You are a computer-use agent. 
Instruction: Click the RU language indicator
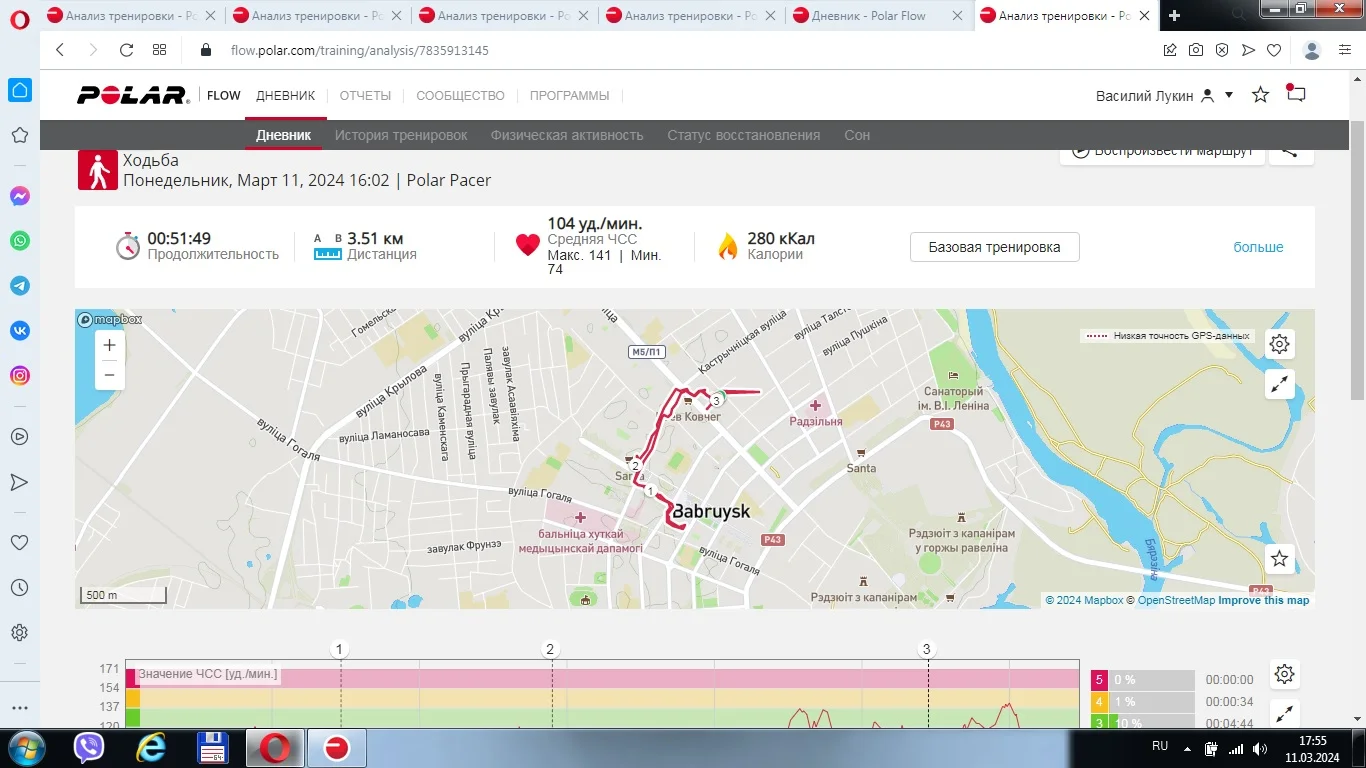[1160, 747]
